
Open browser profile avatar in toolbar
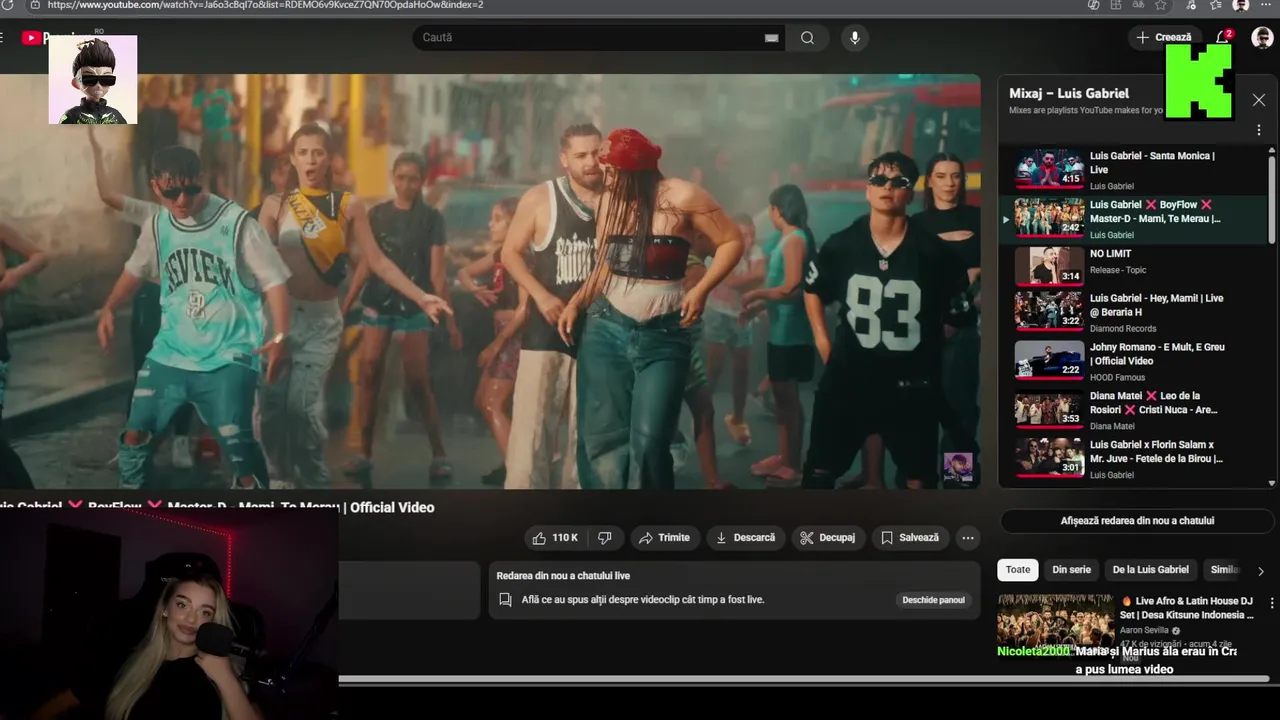[1241, 5]
